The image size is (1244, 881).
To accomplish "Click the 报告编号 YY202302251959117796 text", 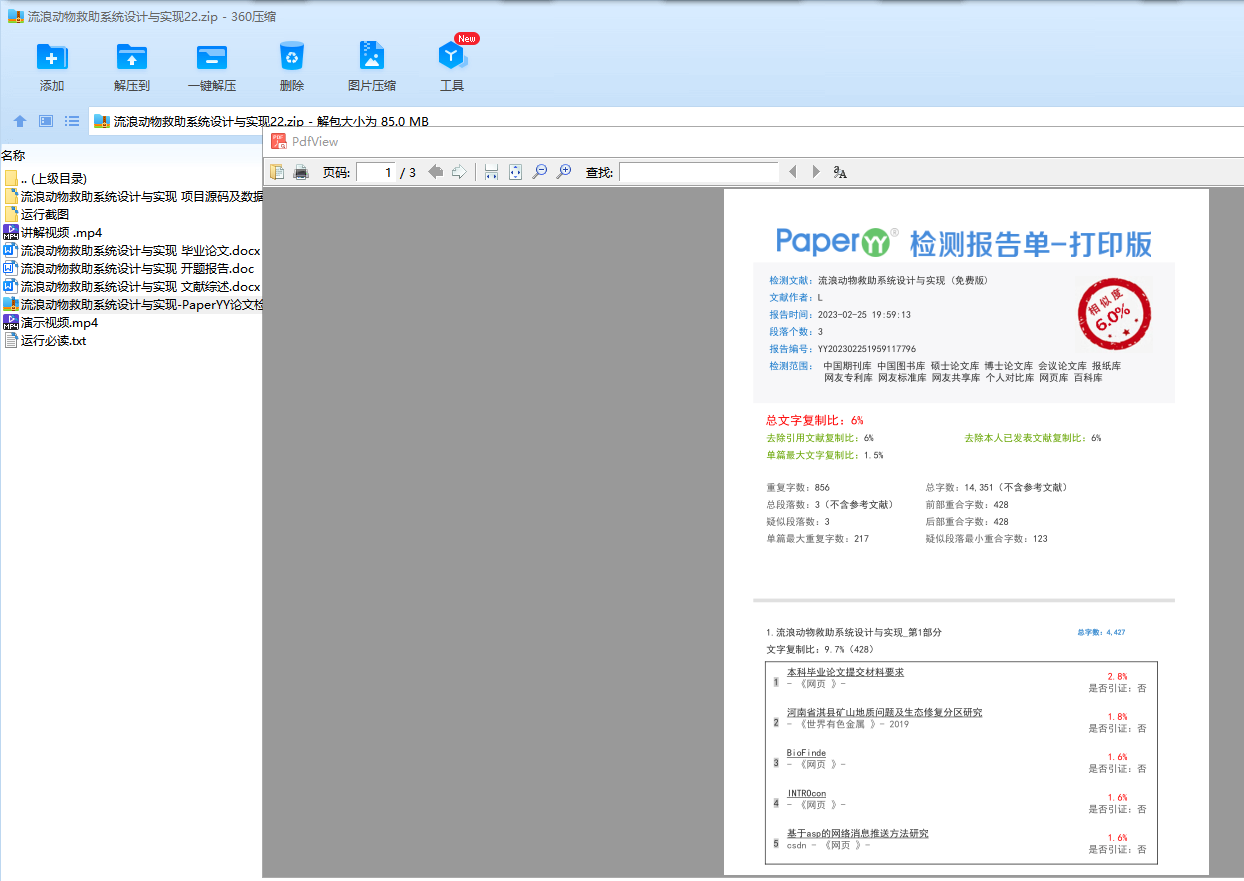I will click(x=842, y=349).
